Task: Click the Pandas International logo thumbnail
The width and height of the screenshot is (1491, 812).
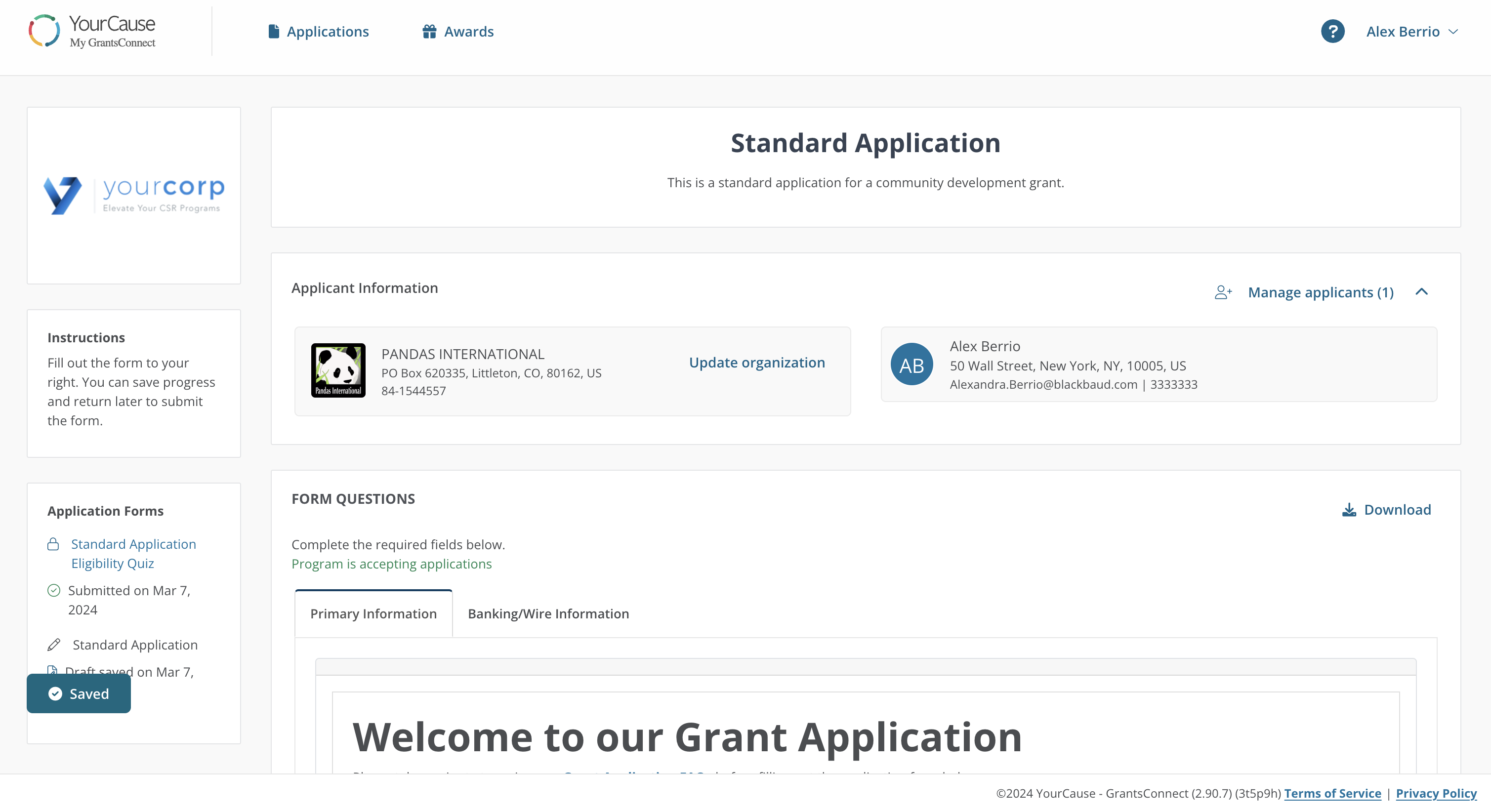Action: pos(338,371)
